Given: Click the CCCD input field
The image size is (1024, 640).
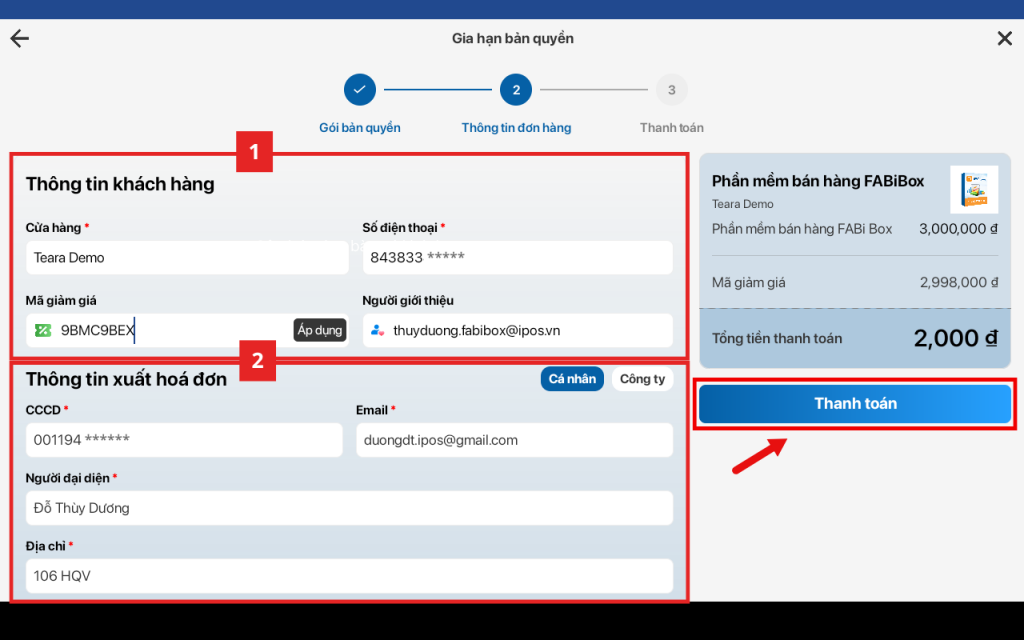Looking at the screenshot, I should (184, 440).
